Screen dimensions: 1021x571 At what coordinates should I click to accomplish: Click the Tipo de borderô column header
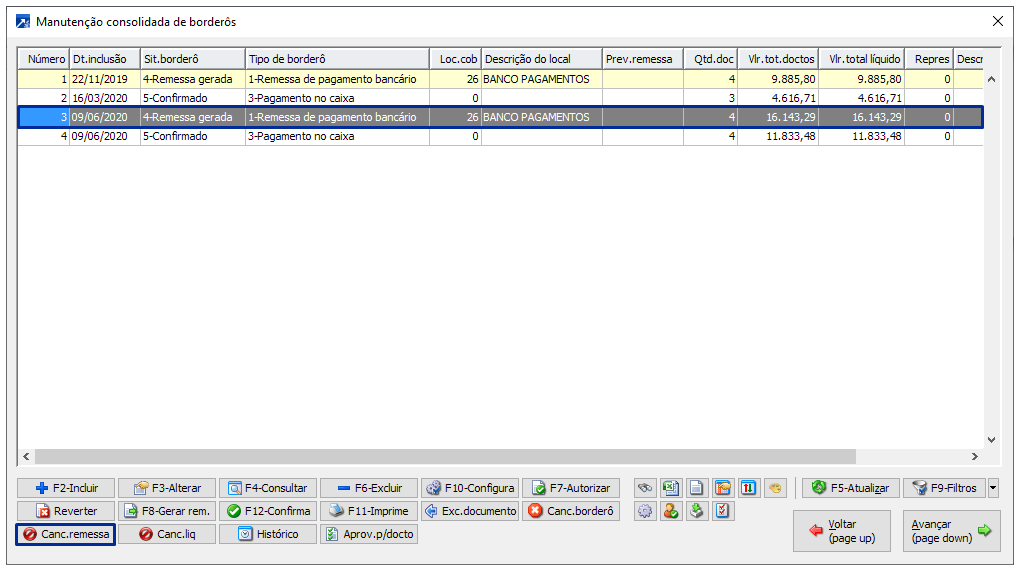point(337,59)
